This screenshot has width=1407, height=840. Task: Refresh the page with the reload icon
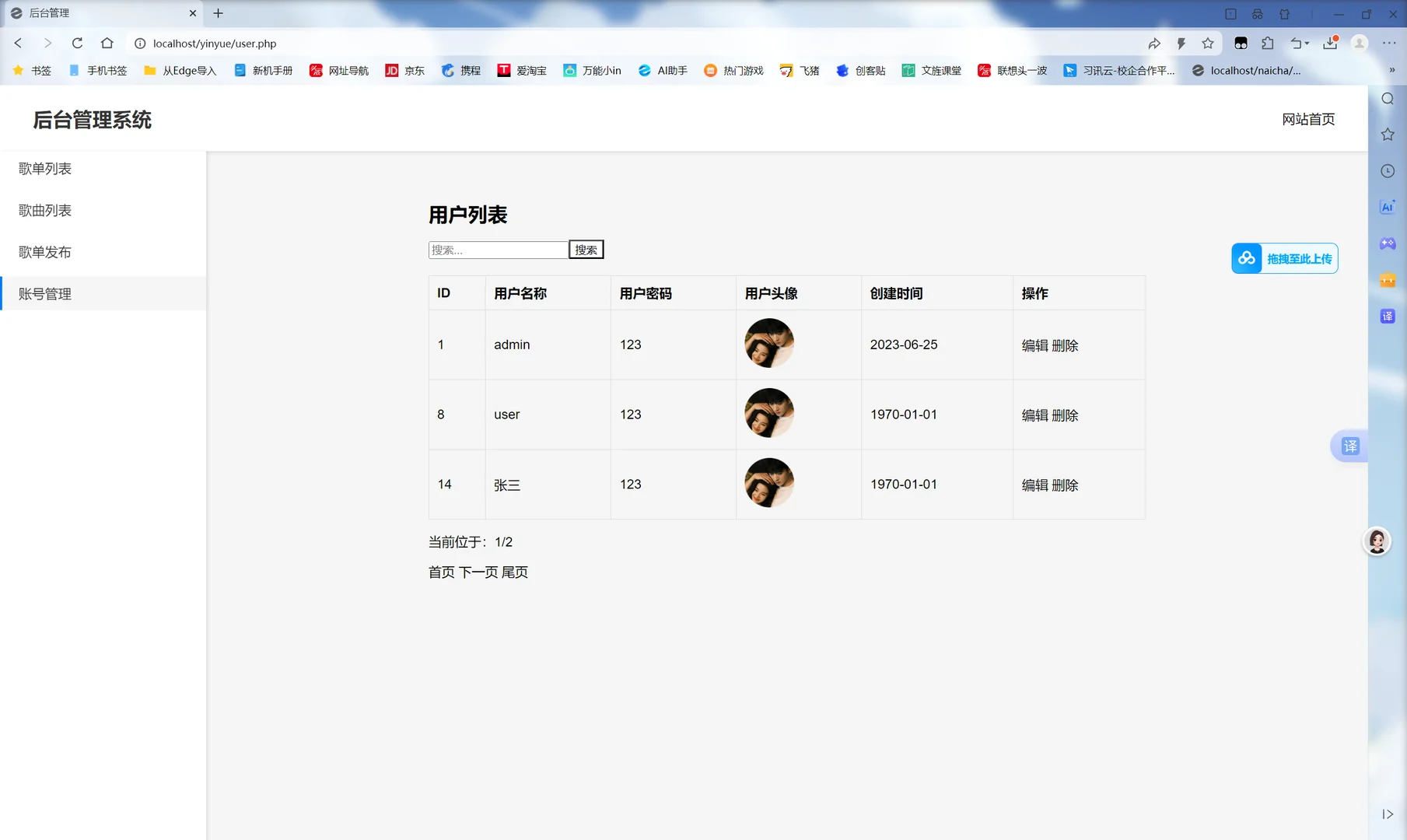click(77, 43)
